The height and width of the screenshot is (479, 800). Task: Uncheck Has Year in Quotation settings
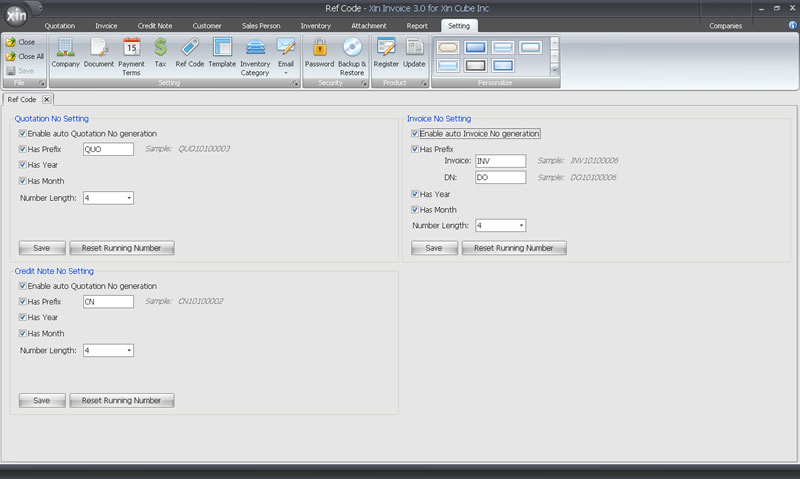tap(23, 165)
